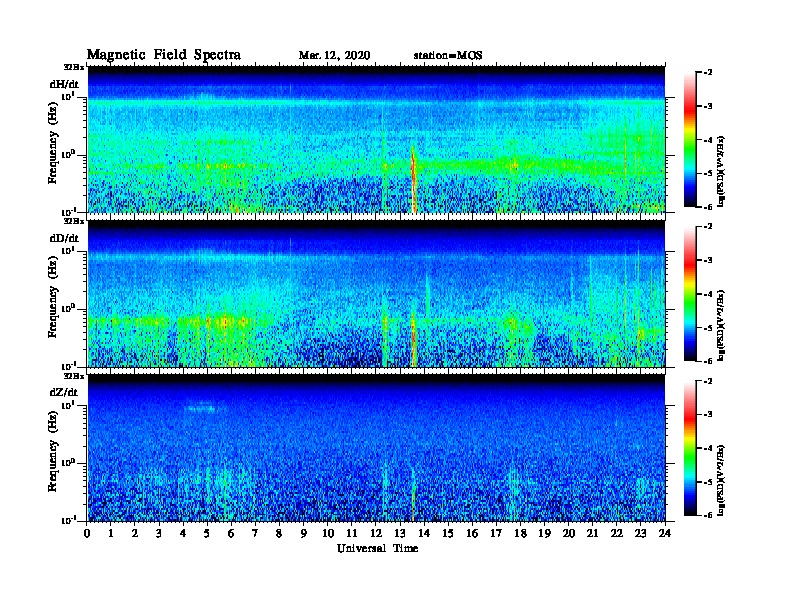Click the hour '17' tick label

tap(497, 534)
